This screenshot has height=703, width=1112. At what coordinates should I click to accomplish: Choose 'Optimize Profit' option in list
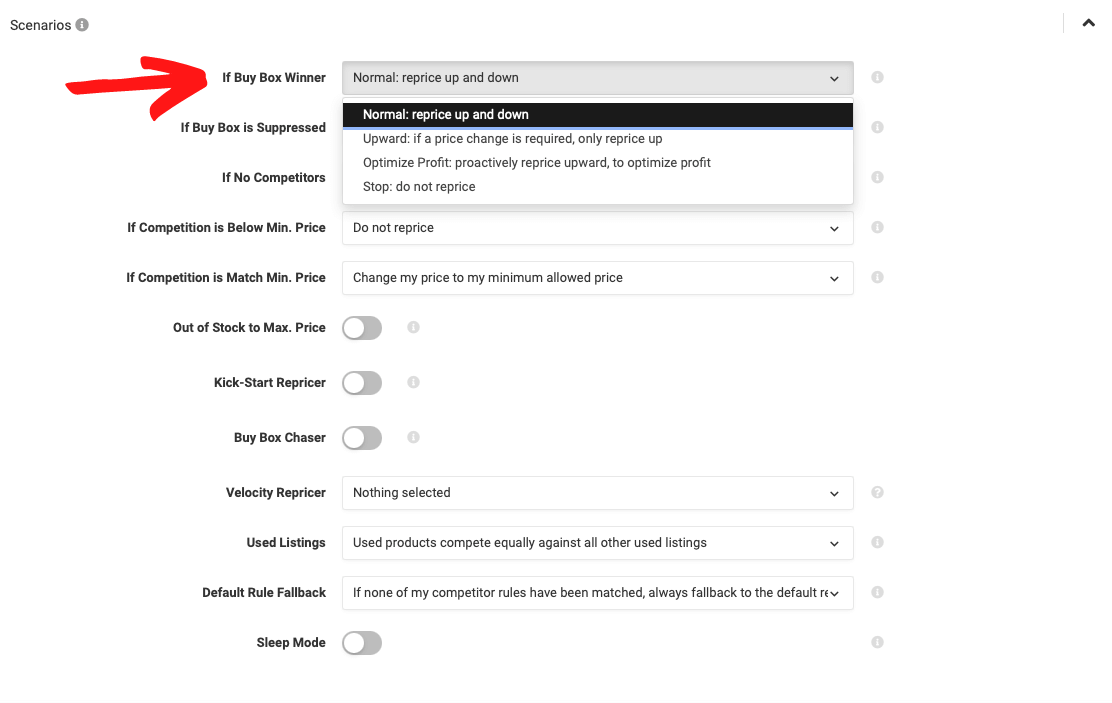click(536, 163)
